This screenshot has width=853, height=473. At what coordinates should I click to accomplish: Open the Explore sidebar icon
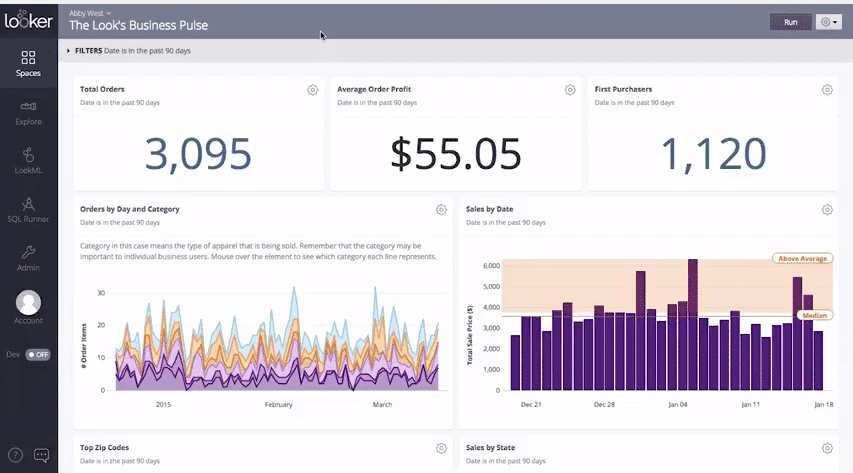click(x=28, y=108)
